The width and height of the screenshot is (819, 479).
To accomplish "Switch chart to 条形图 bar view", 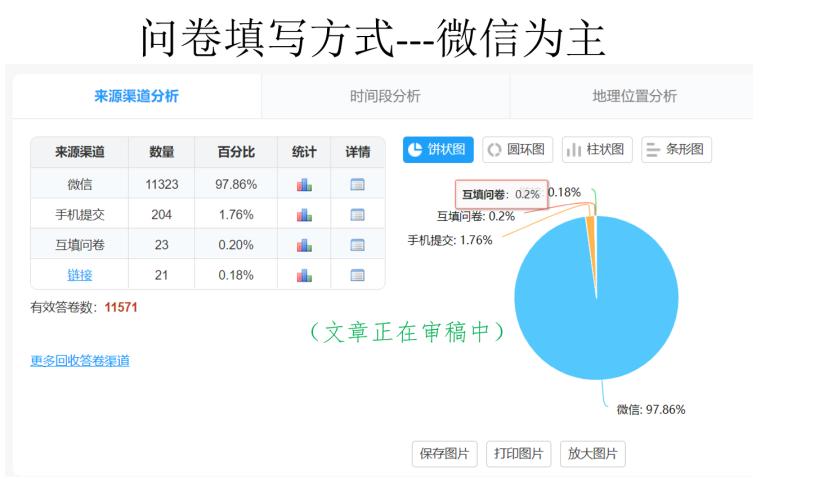I will tap(676, 150).
